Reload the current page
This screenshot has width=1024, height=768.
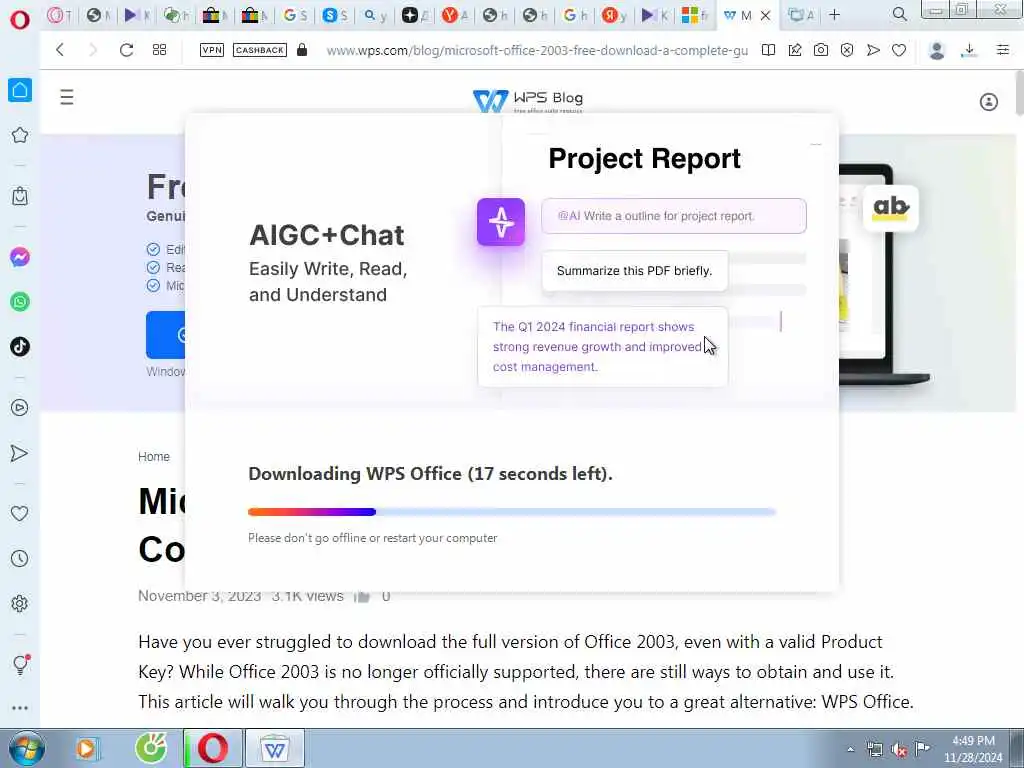(126, 50)
